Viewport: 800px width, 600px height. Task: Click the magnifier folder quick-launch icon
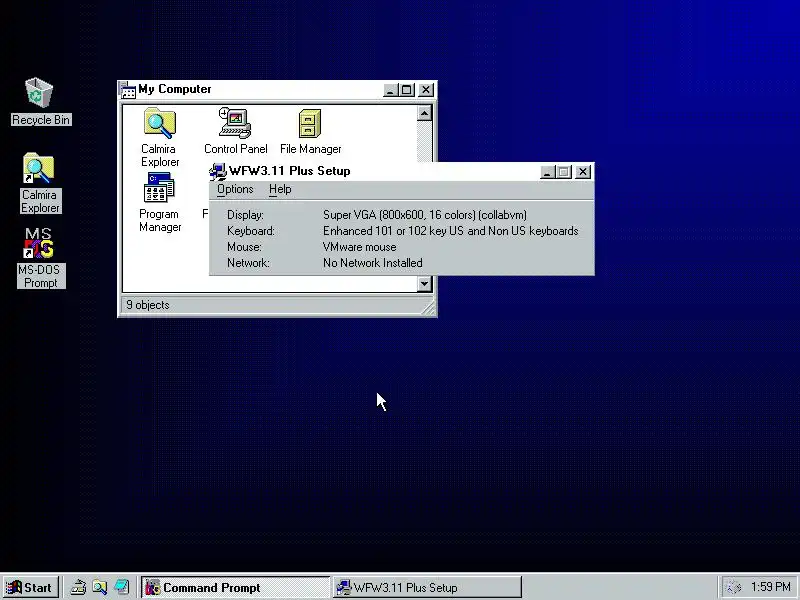[99, 588]
